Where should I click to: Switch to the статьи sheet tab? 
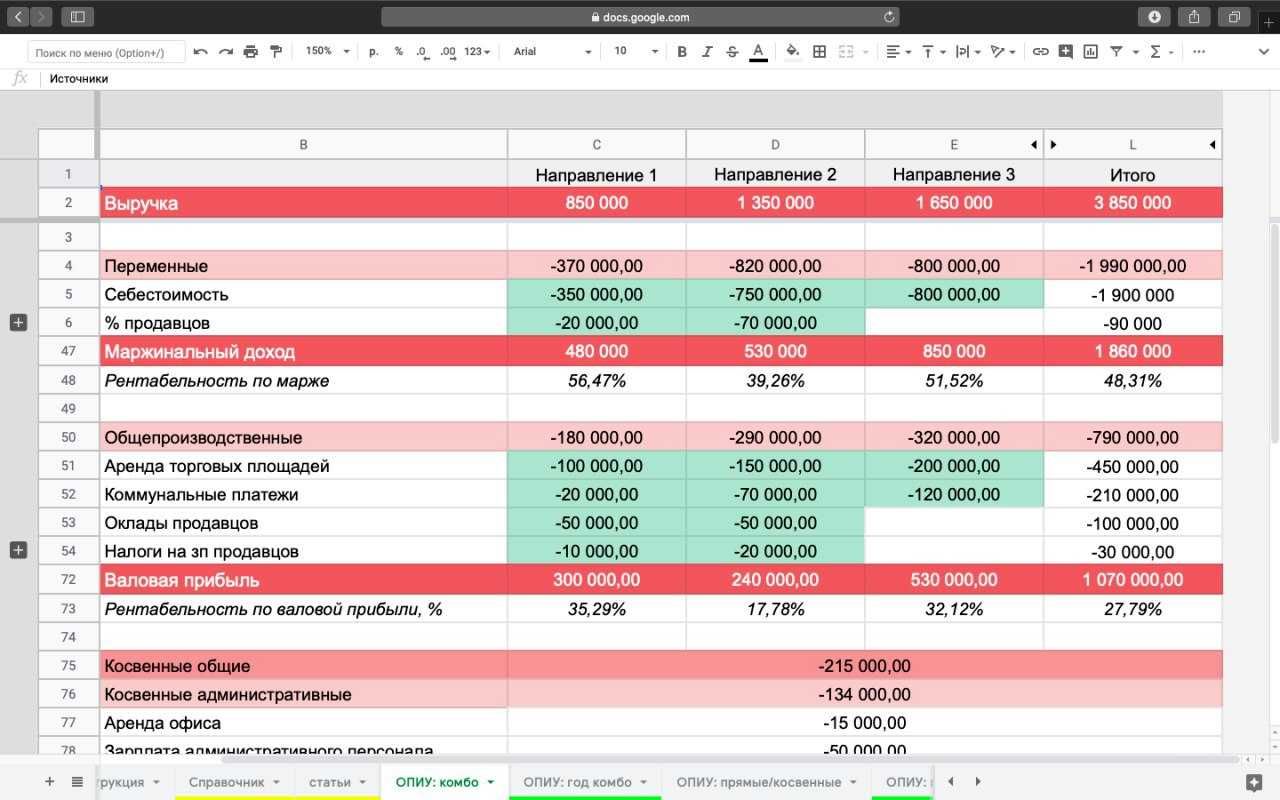[x=338, y=782]
